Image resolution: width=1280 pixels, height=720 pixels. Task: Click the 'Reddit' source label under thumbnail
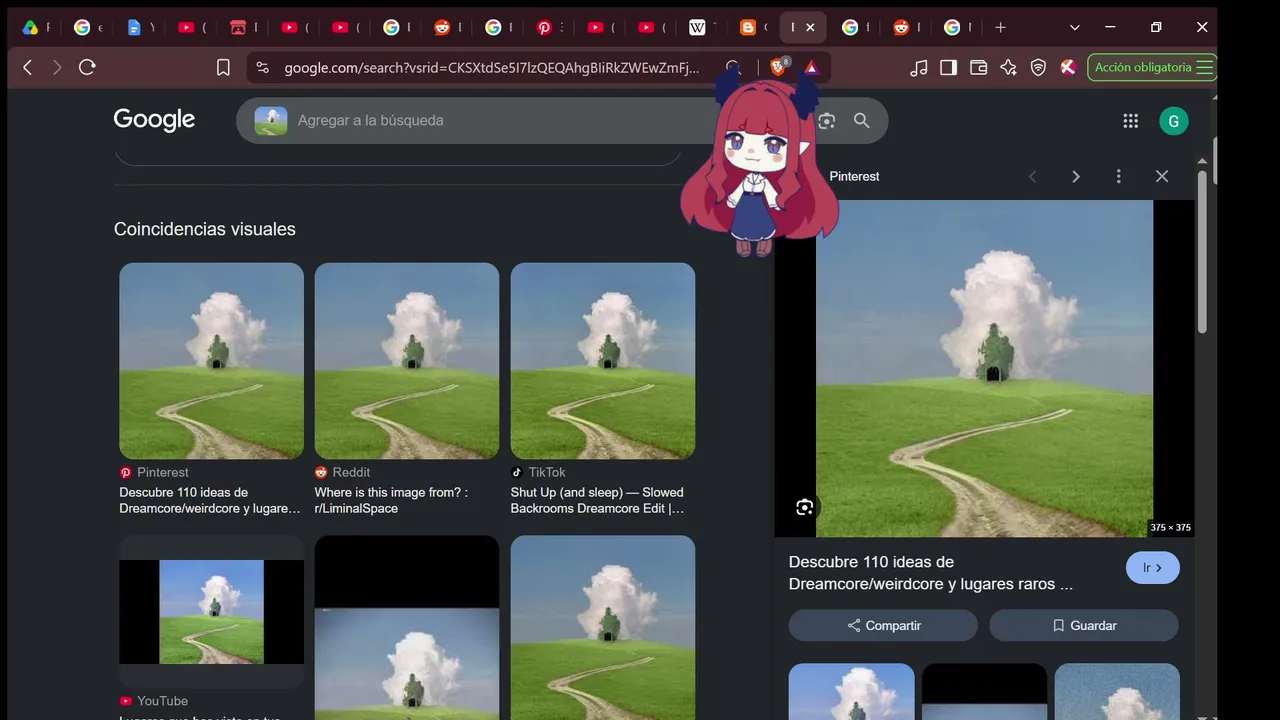(x=351, y=472)
